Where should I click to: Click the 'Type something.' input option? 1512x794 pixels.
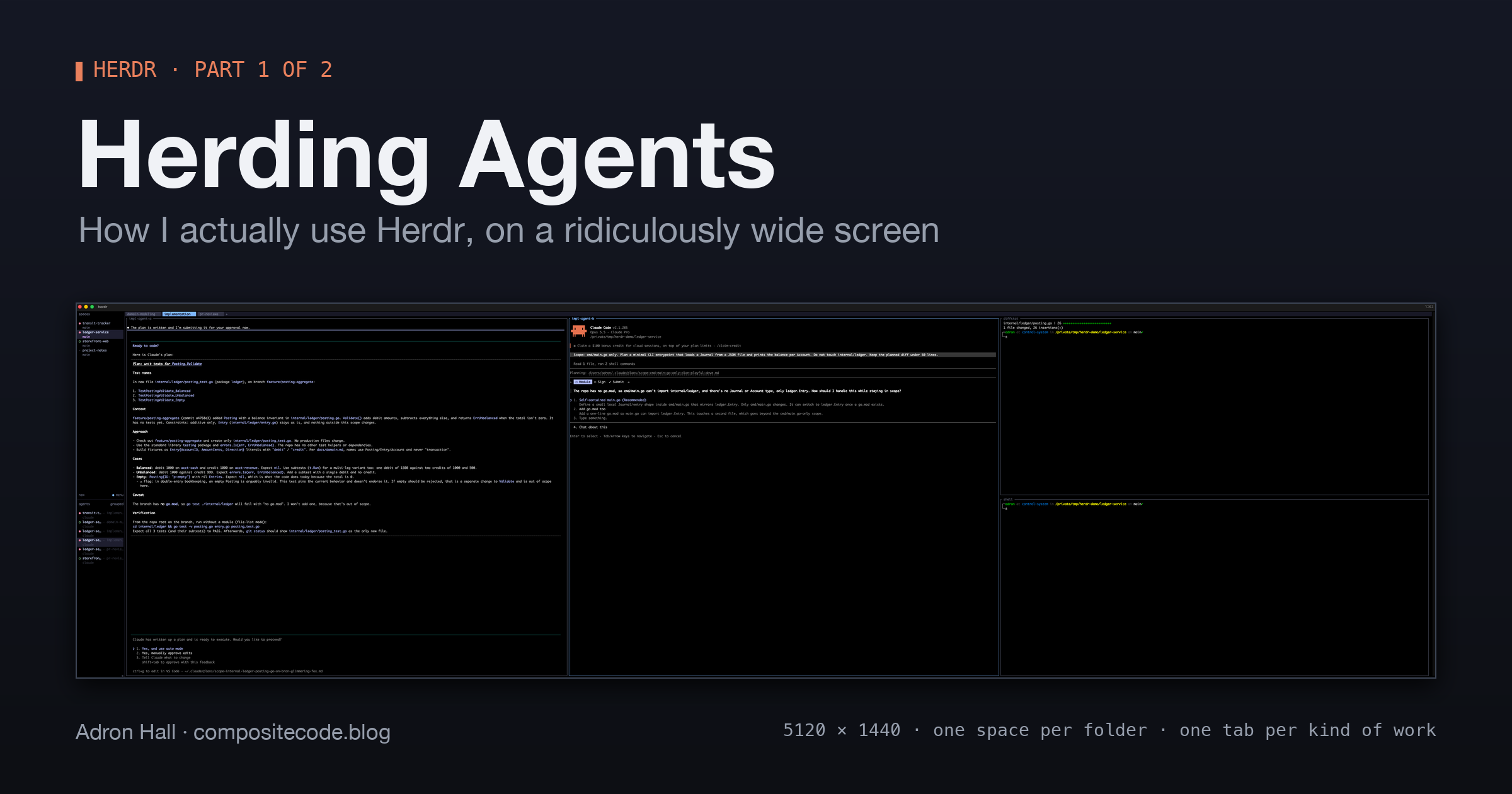point(590,418)
